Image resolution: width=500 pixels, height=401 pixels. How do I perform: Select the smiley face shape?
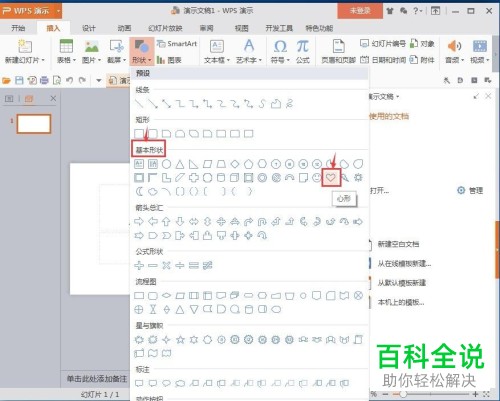(x=317, y=178)
